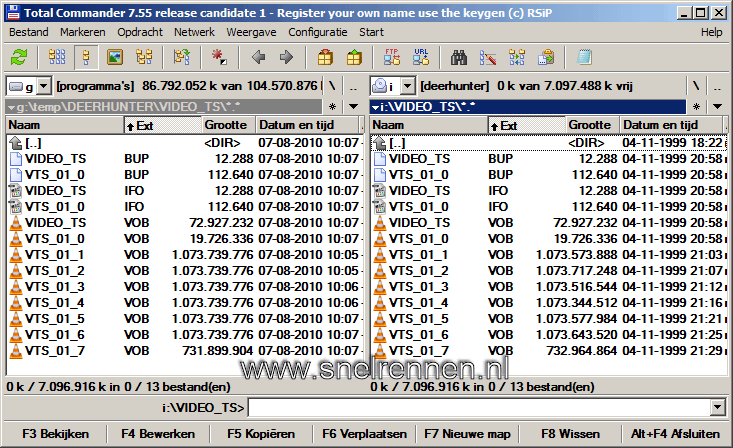The height and width of the screenshot is (448, 733).
Task: Click F3 Bekijken button
Action: click(x=55, y=434)
